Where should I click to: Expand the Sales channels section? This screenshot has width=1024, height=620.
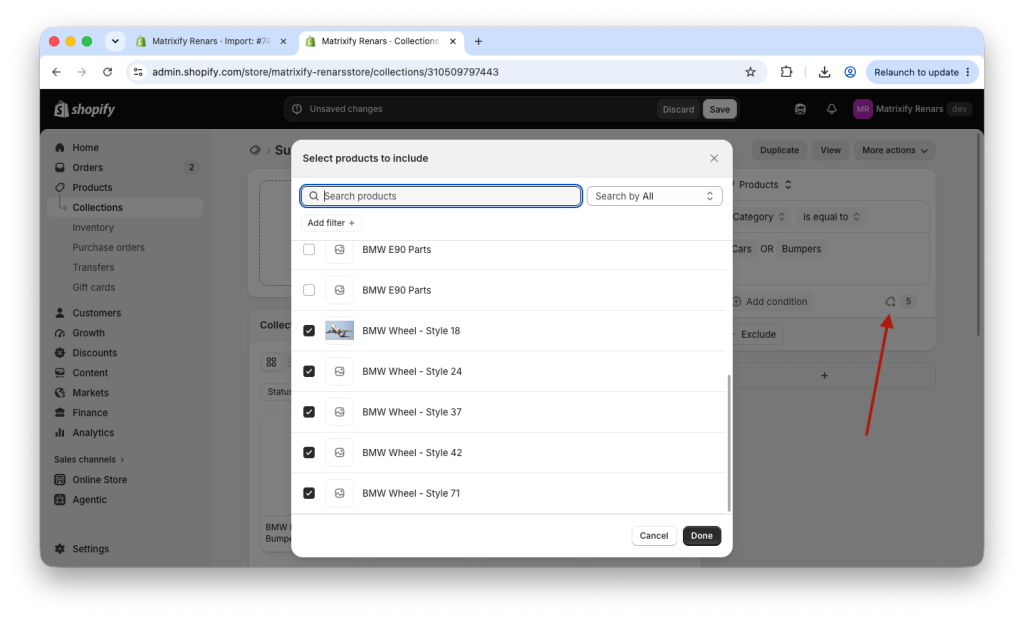click(89, 459)
